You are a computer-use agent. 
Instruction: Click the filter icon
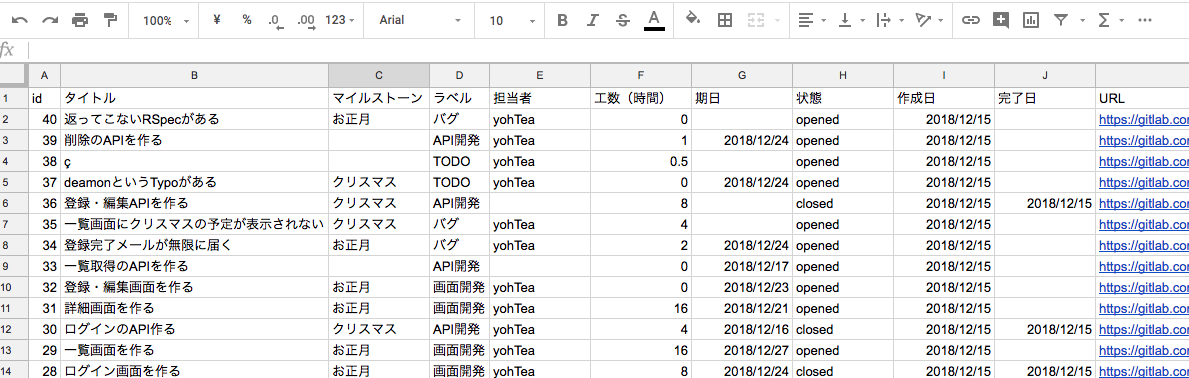(1061, 20)
